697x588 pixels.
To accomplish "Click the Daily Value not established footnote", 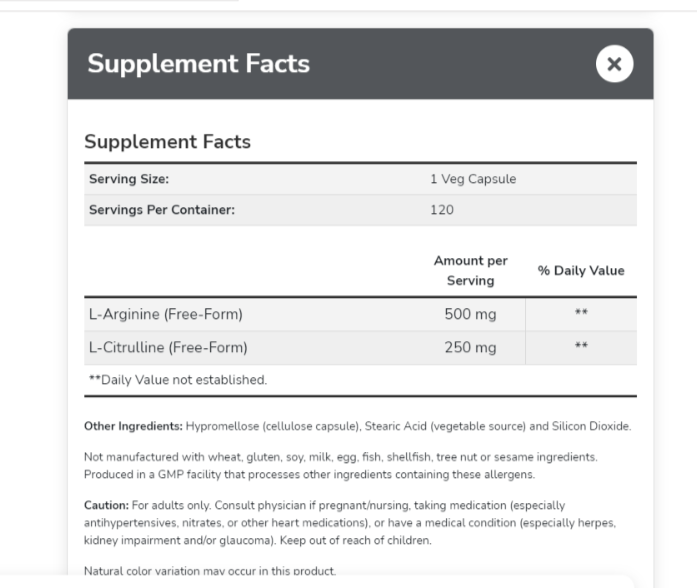I will pos(178,379).
